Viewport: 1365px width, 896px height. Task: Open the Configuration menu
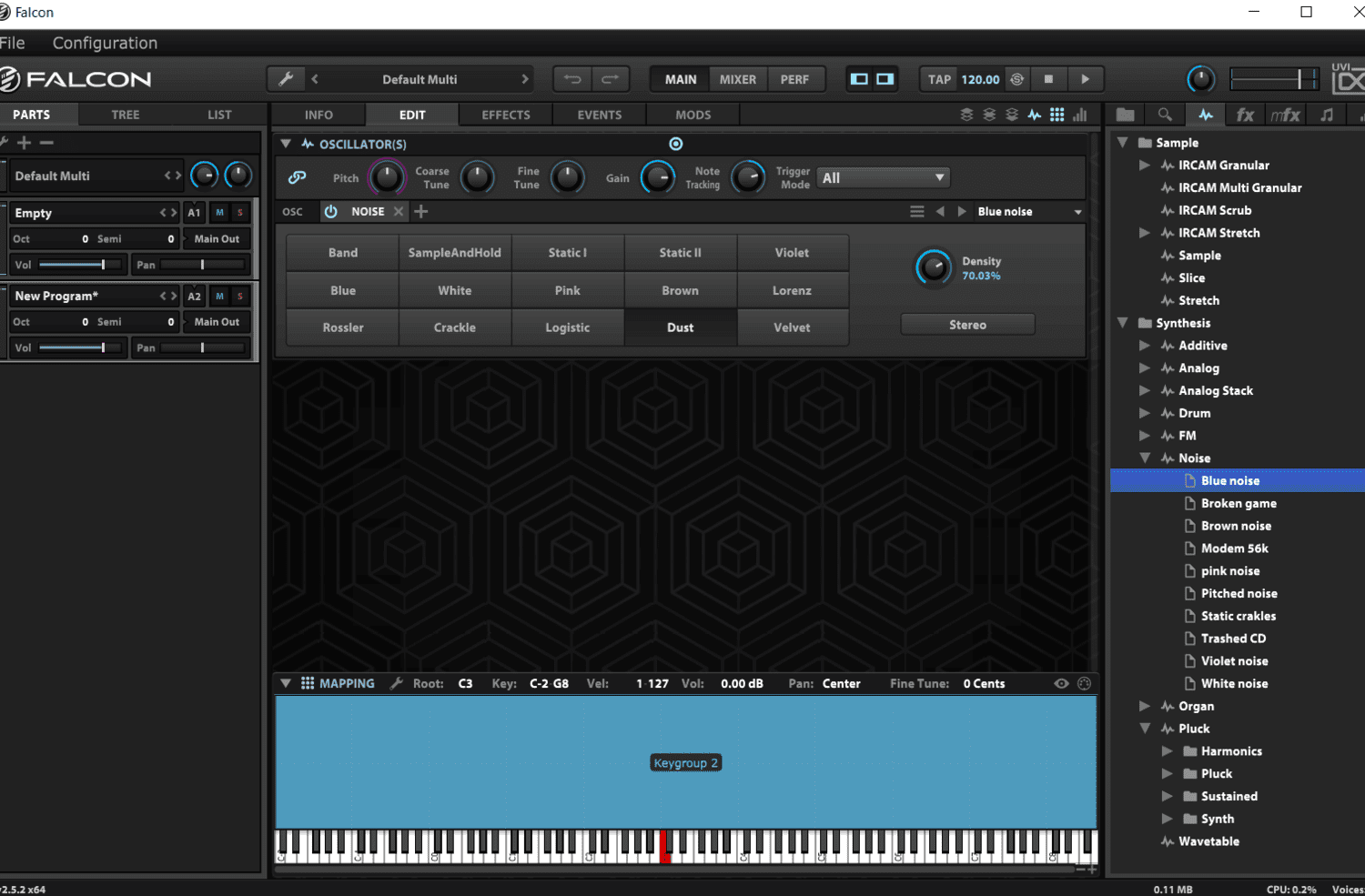105,43
